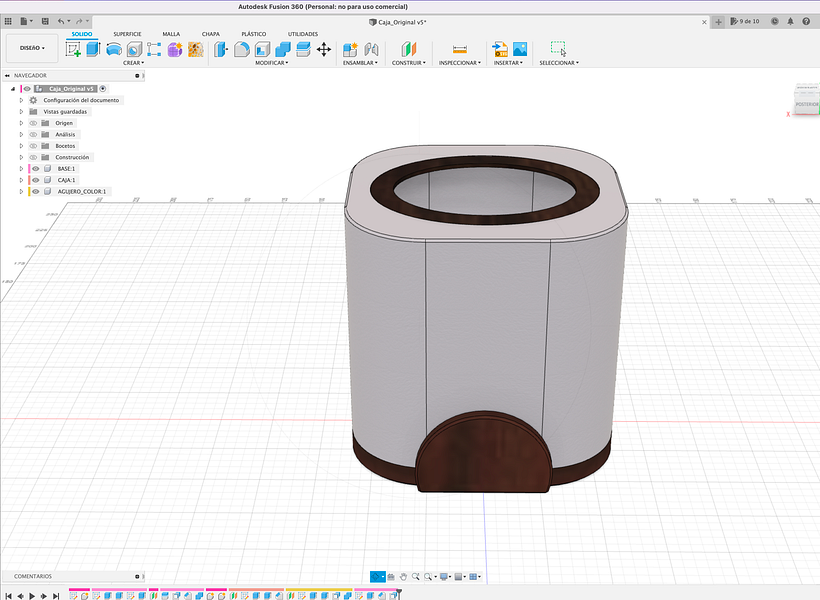Open the UTILIDADES tab

[303, 34]
